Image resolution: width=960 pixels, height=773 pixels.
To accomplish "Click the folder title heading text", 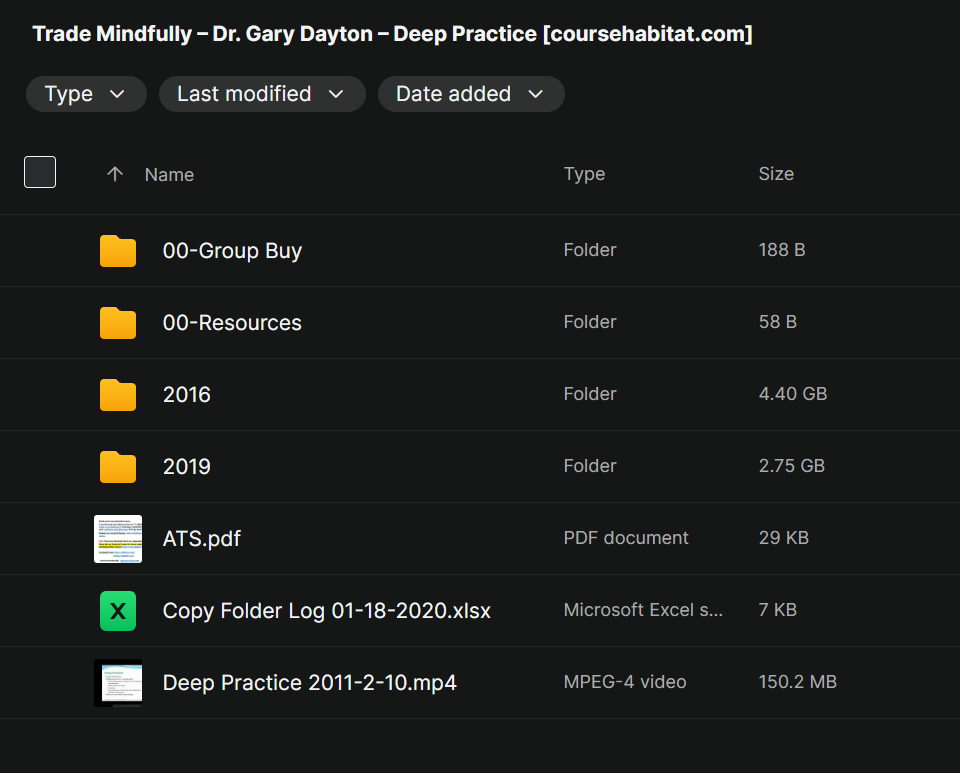I will coord(392,34).
